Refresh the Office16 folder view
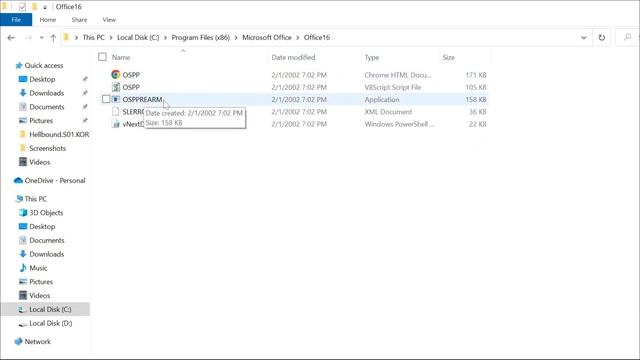 pos(602,38)
